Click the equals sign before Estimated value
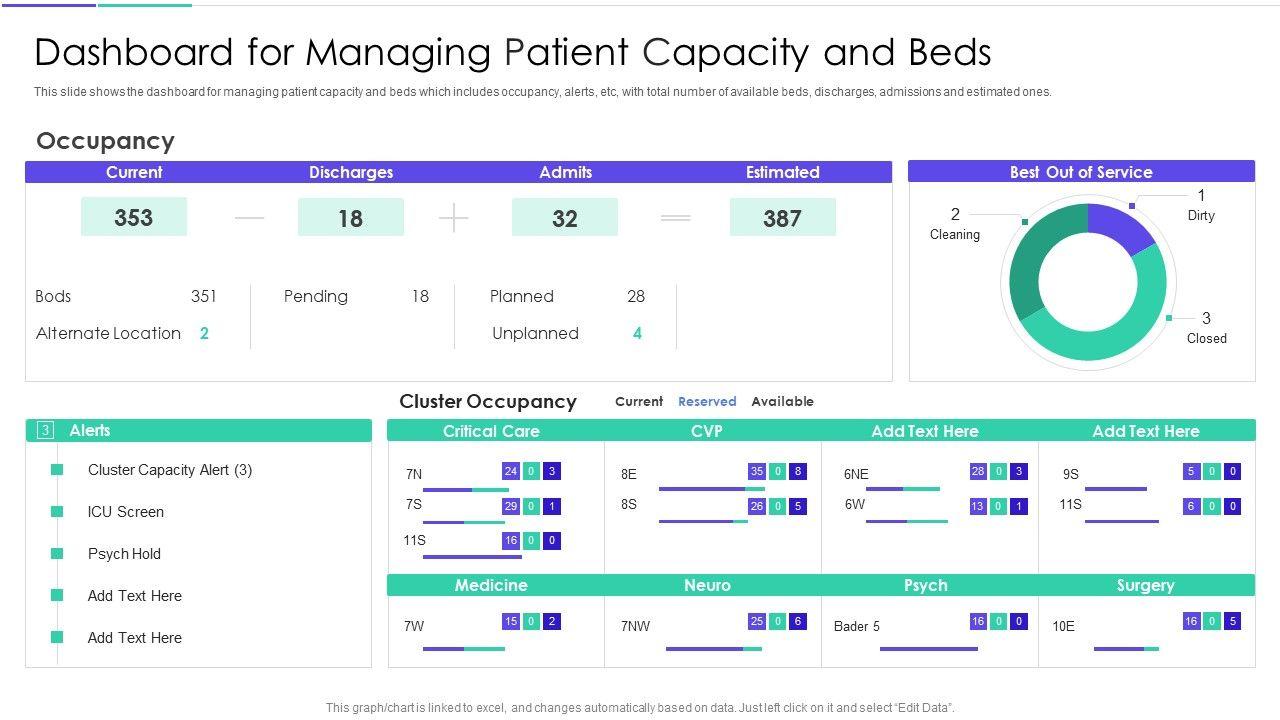The height and width of the screenshot is (720, 1280). (676, 218)
